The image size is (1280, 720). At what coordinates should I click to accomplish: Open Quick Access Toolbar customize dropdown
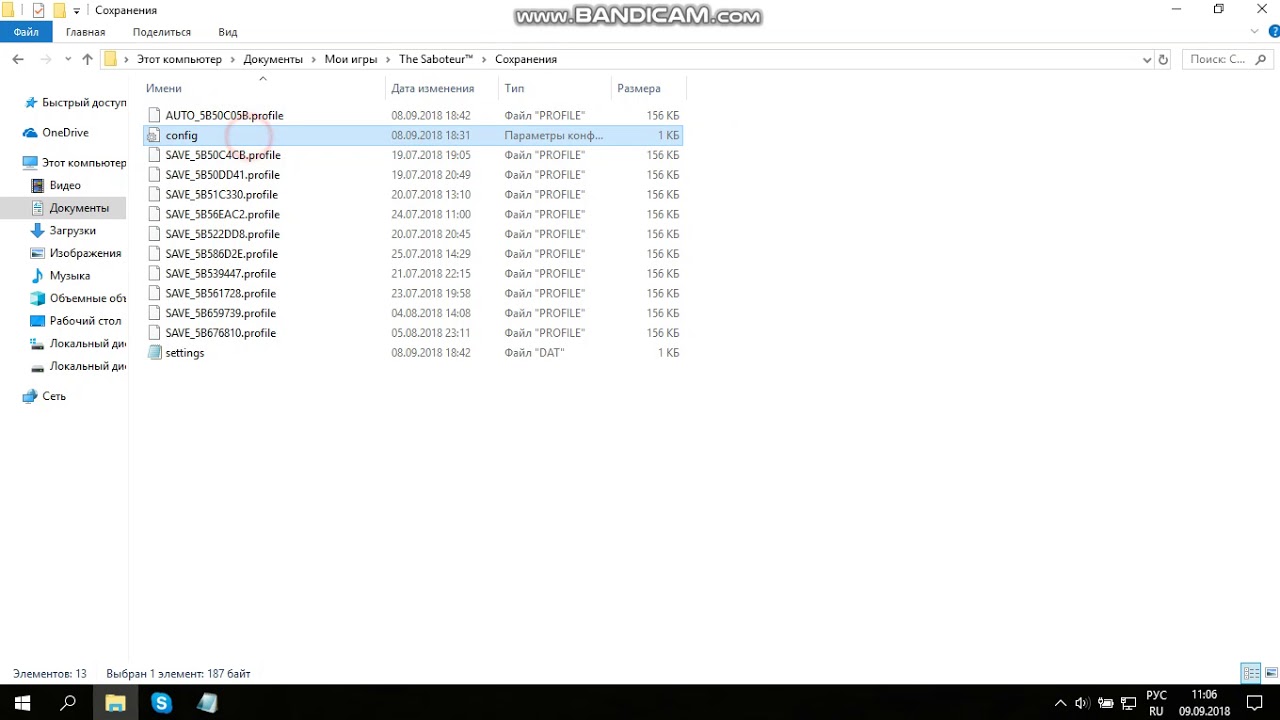[76, 11]
